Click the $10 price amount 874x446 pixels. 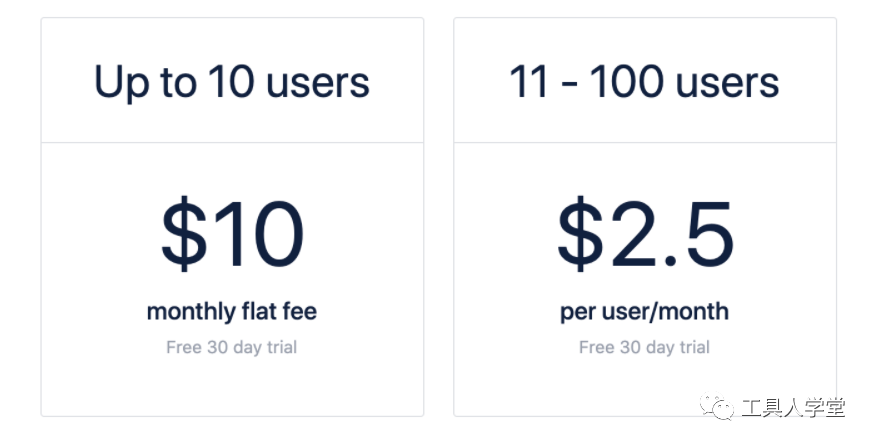point(232,234)
